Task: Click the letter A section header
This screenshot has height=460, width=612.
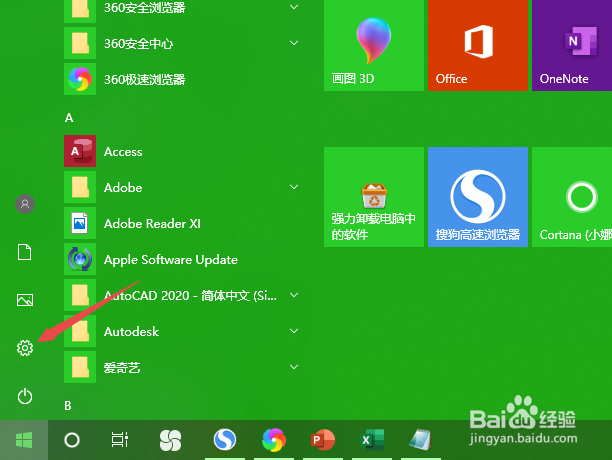Action: pos(69,118)
